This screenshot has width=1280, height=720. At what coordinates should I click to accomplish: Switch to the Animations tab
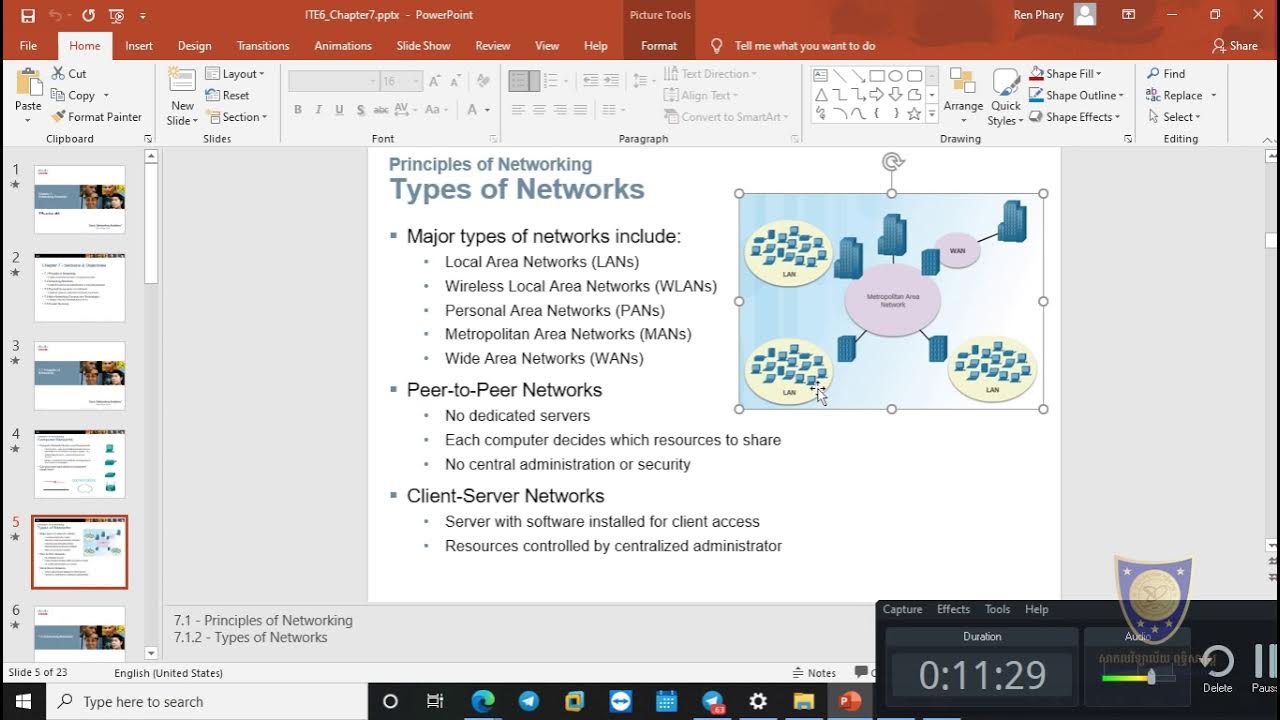coord(343,46)
